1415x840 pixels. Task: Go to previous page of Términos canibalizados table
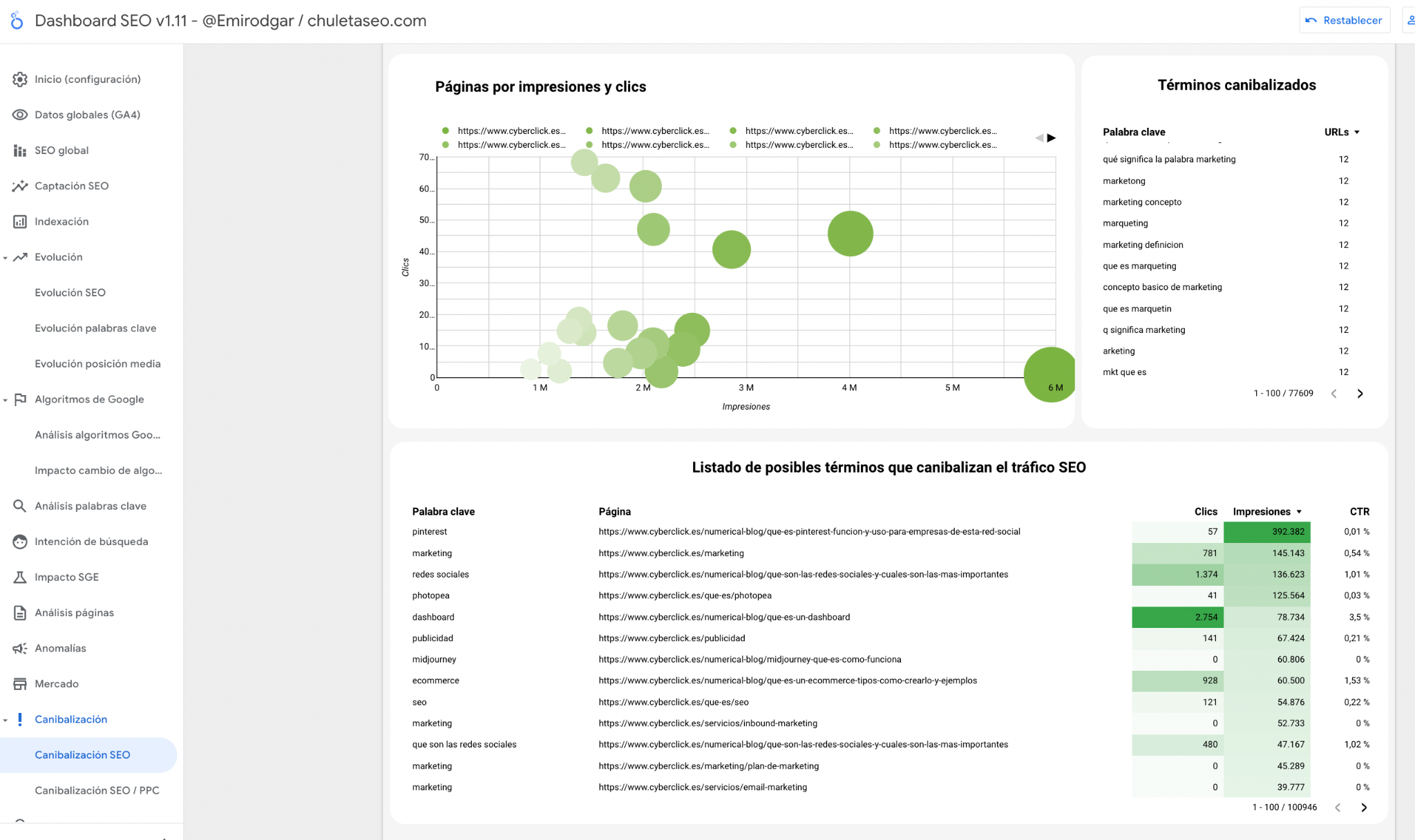point(1334,394)
